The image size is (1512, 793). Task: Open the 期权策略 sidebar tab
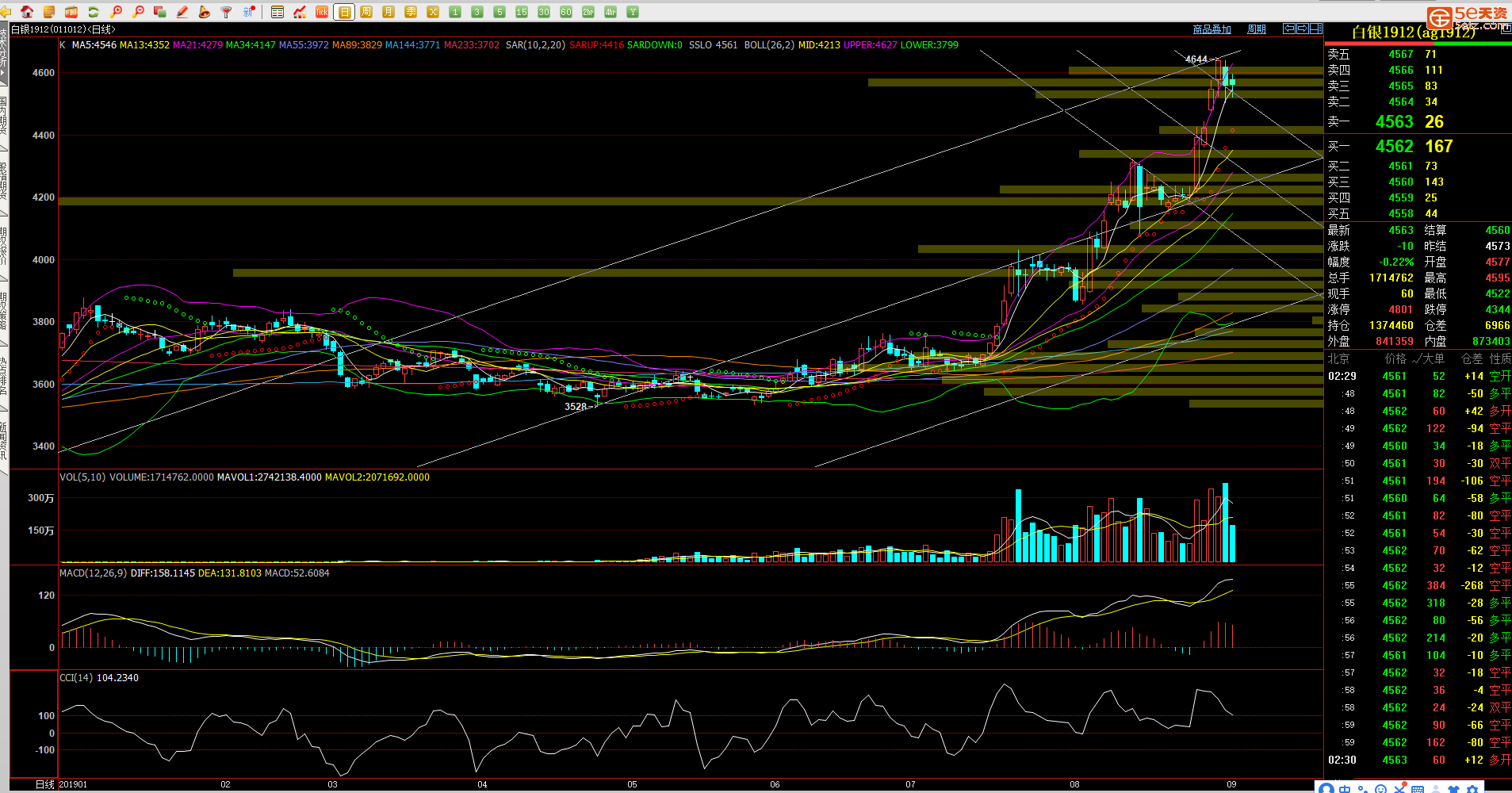4,311
